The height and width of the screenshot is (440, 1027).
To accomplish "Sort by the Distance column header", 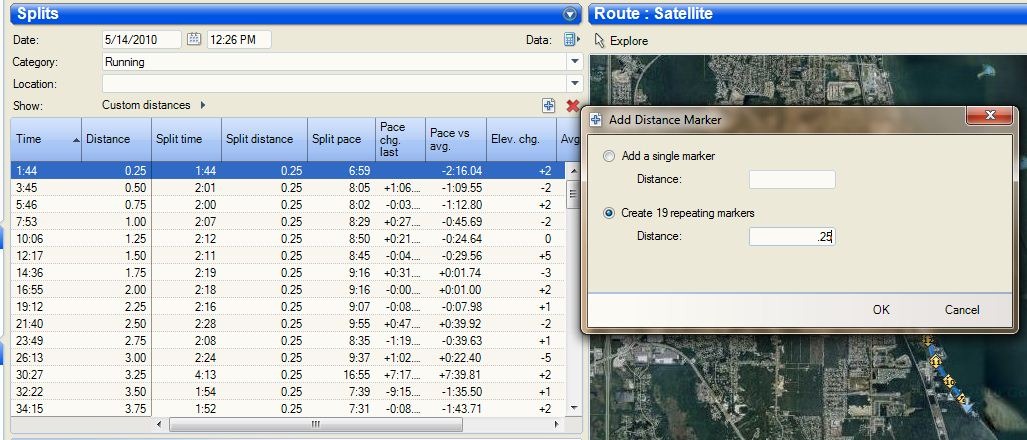I will (x=117, y=139).
